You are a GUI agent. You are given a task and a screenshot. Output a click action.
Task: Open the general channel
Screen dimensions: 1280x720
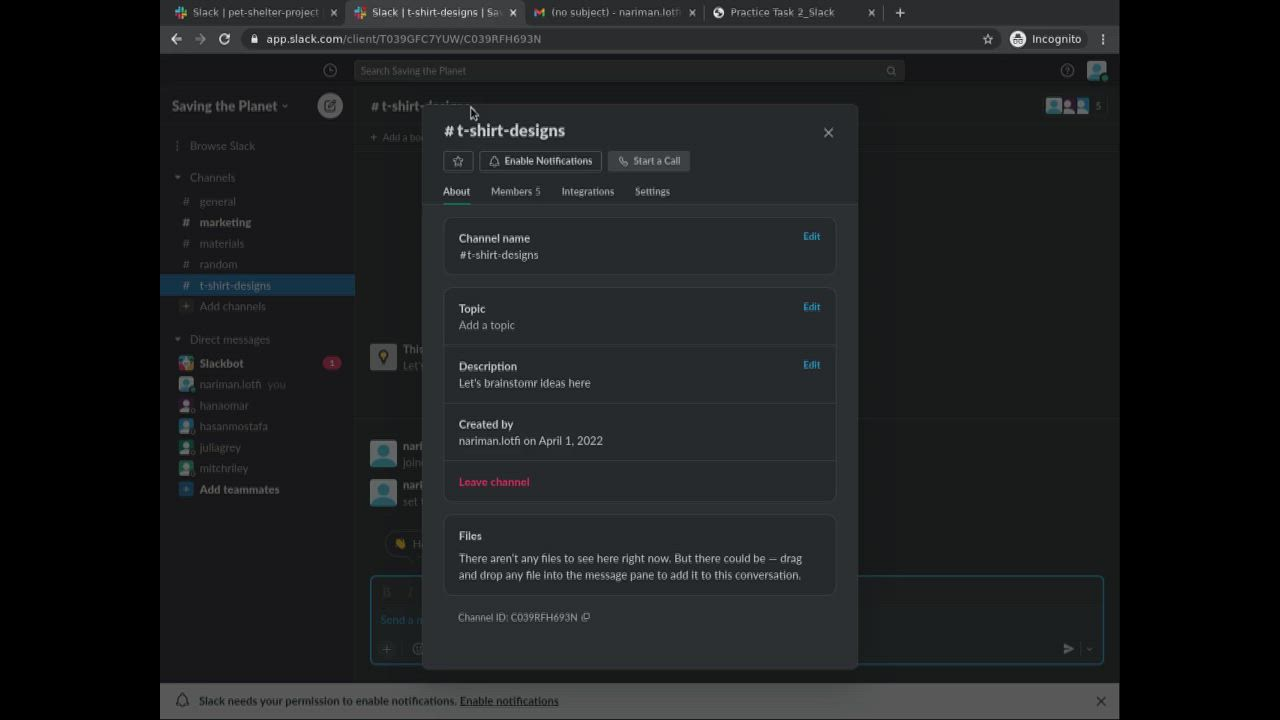(257, 201)
